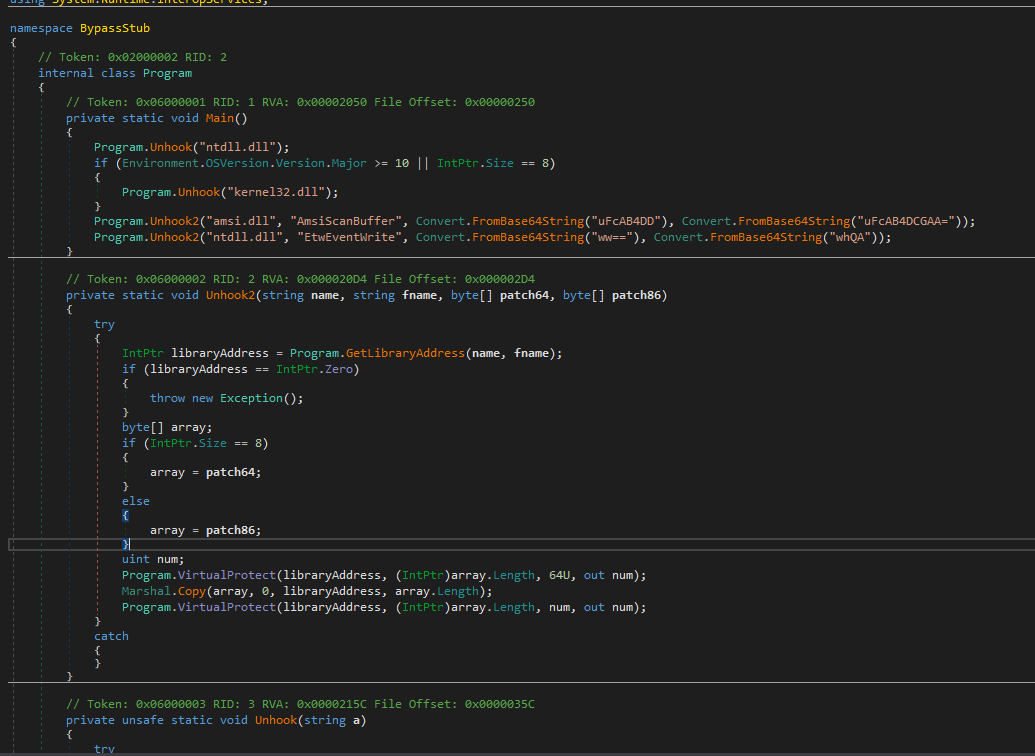Screen dimensions: 1035x756
Task: Click the "uint num;" declaration
Action: pos(153,559)
